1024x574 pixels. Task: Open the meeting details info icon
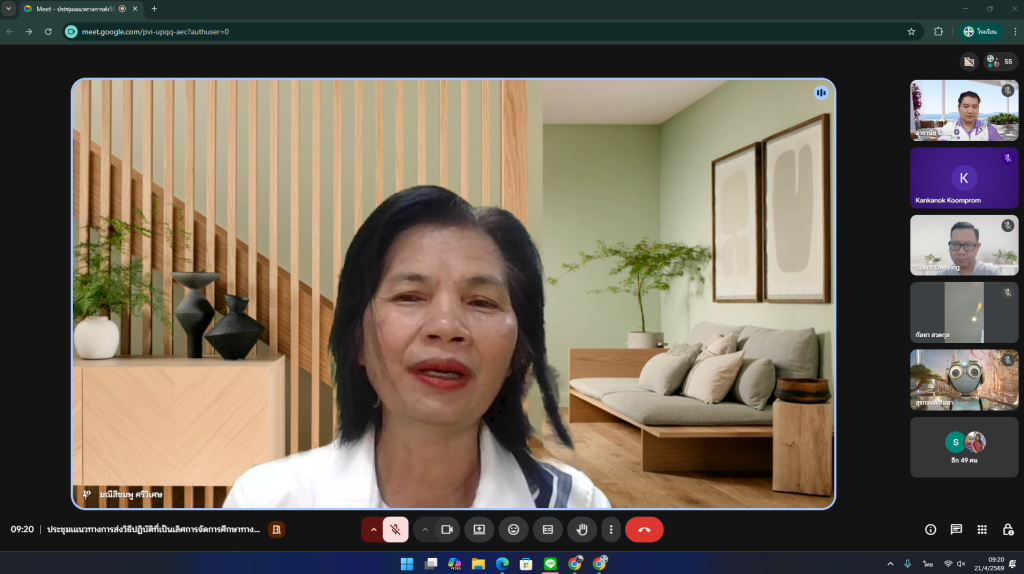tap(930, 529)
